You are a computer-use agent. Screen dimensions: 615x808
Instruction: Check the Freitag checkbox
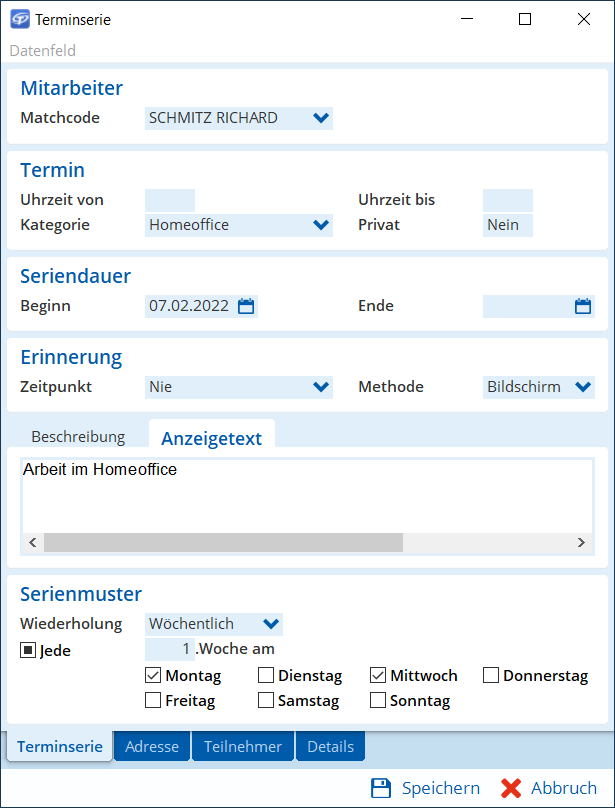[x=153, y=700]
